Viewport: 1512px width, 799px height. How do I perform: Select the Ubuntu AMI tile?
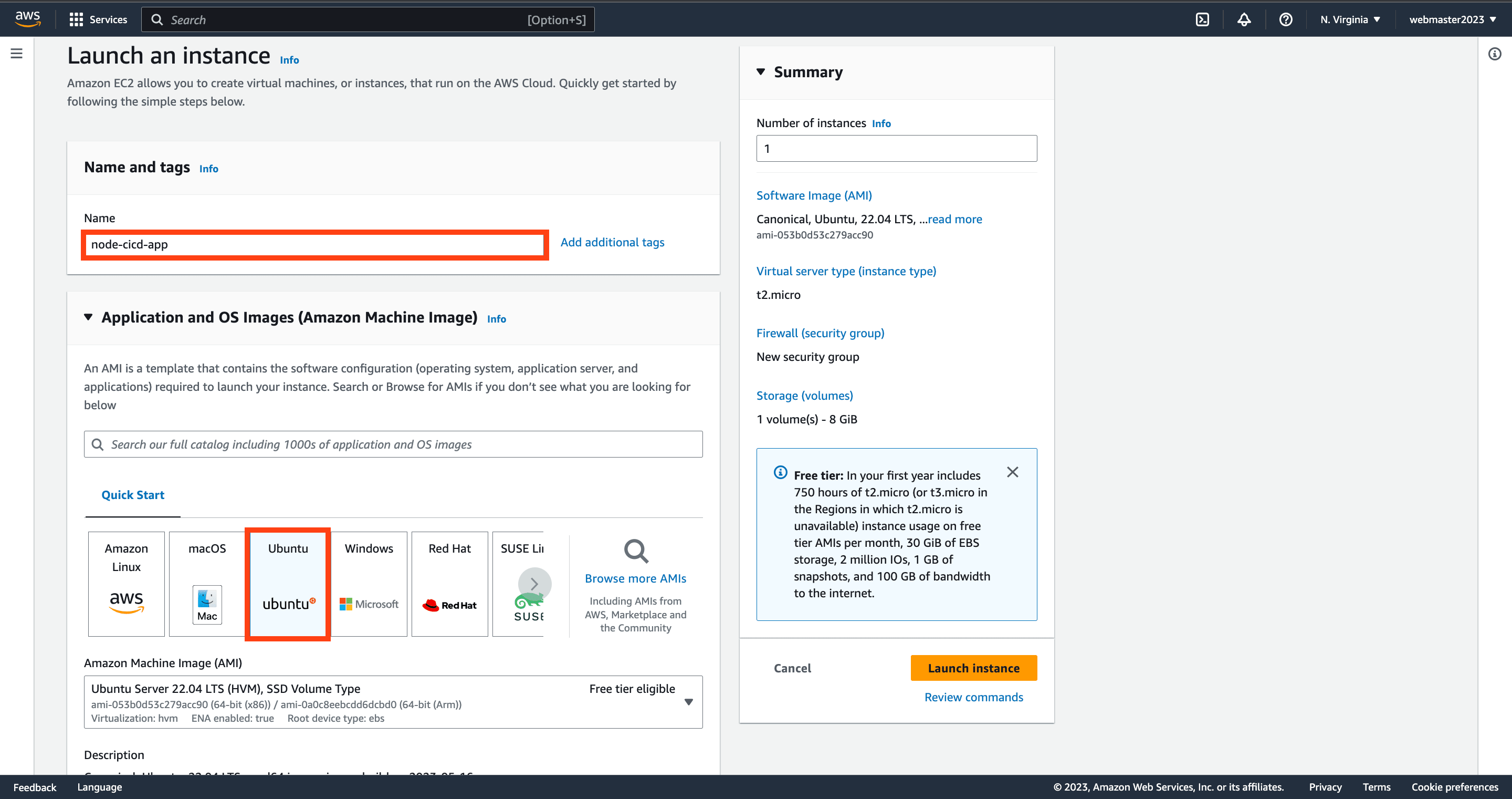pyautogui.click(x=288, y=584)
